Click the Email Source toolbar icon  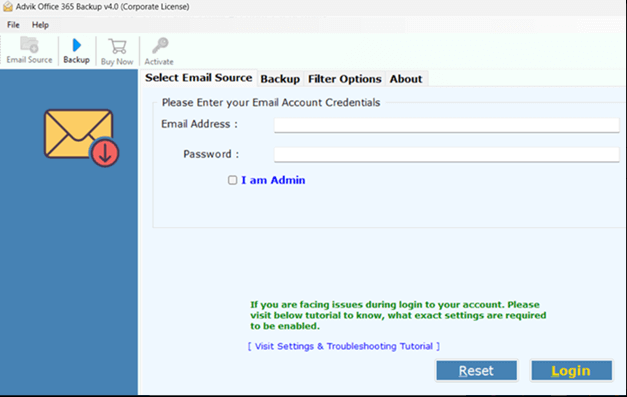click(29, 45)
